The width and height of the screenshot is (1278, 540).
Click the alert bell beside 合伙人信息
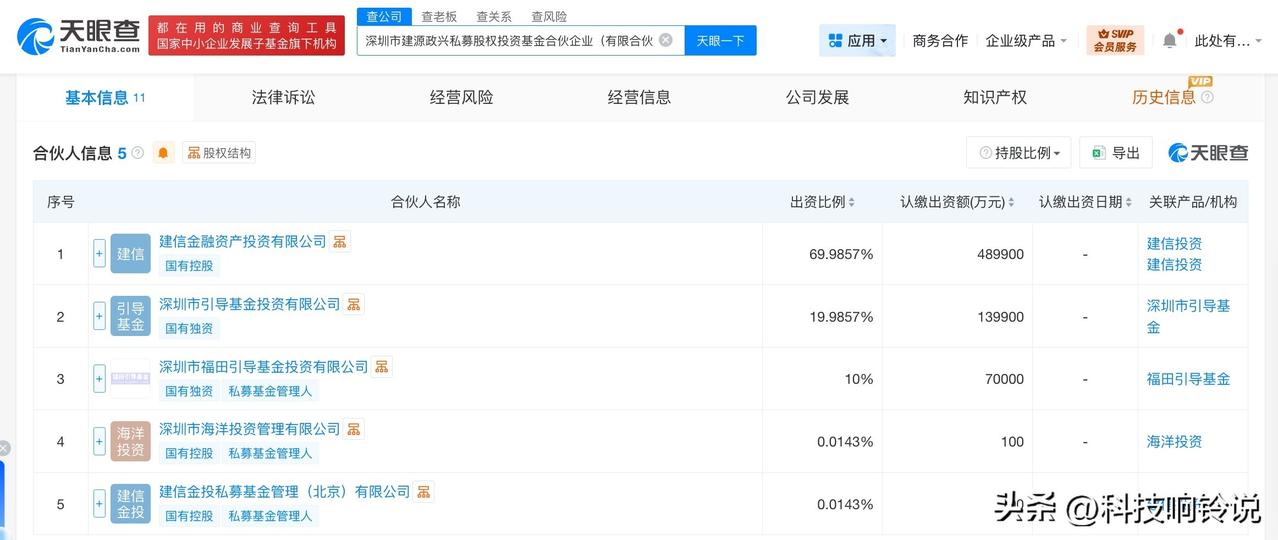163,153
